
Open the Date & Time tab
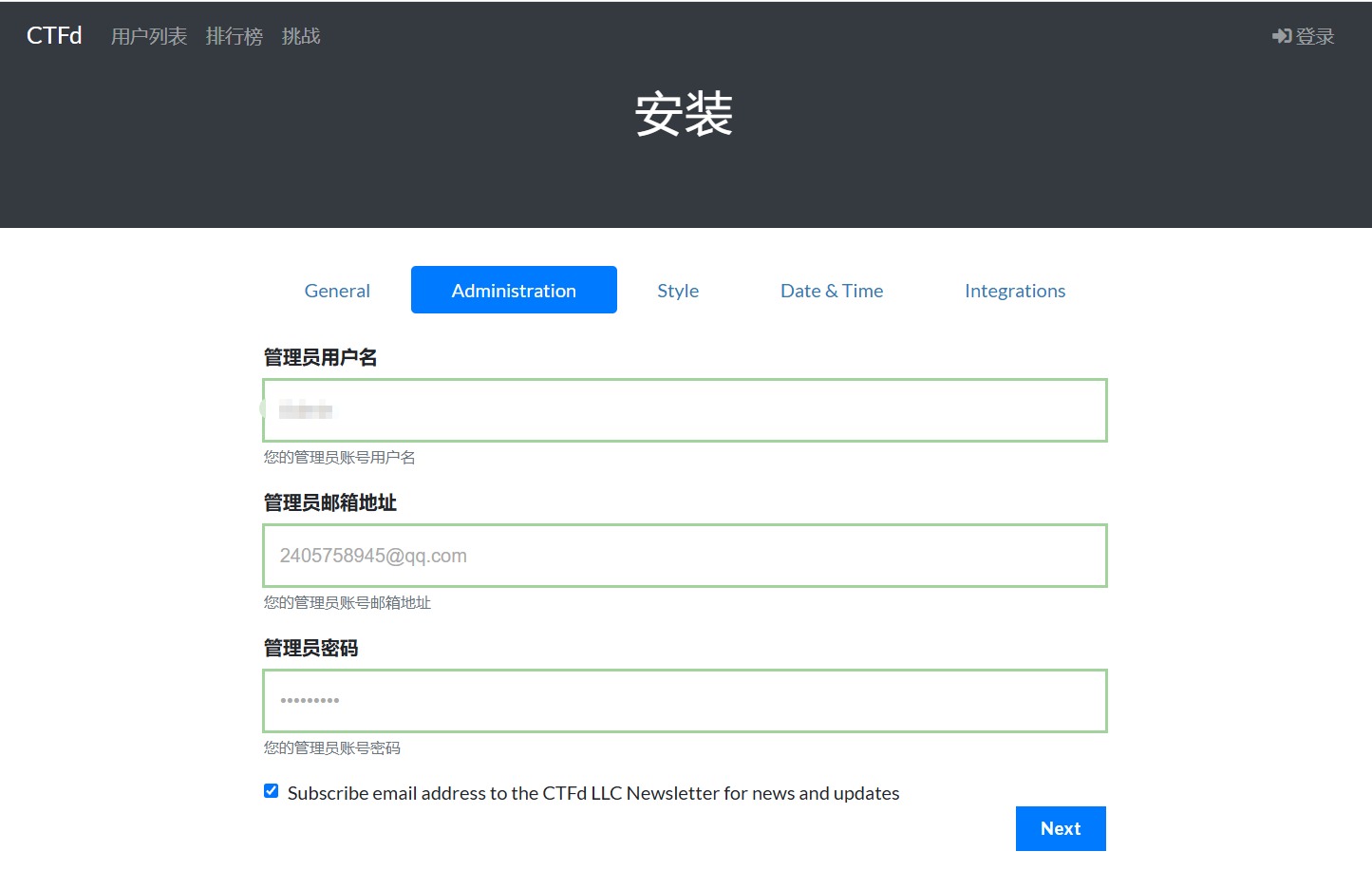[832, 291]
